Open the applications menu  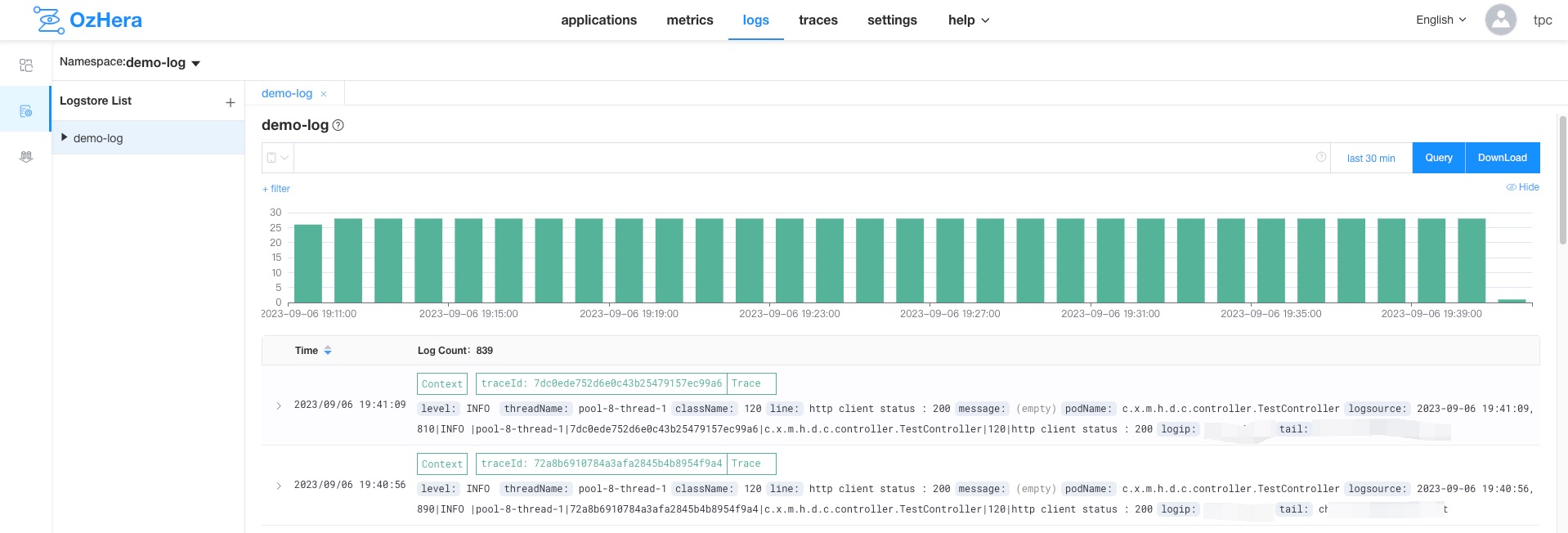pos(598,20)
